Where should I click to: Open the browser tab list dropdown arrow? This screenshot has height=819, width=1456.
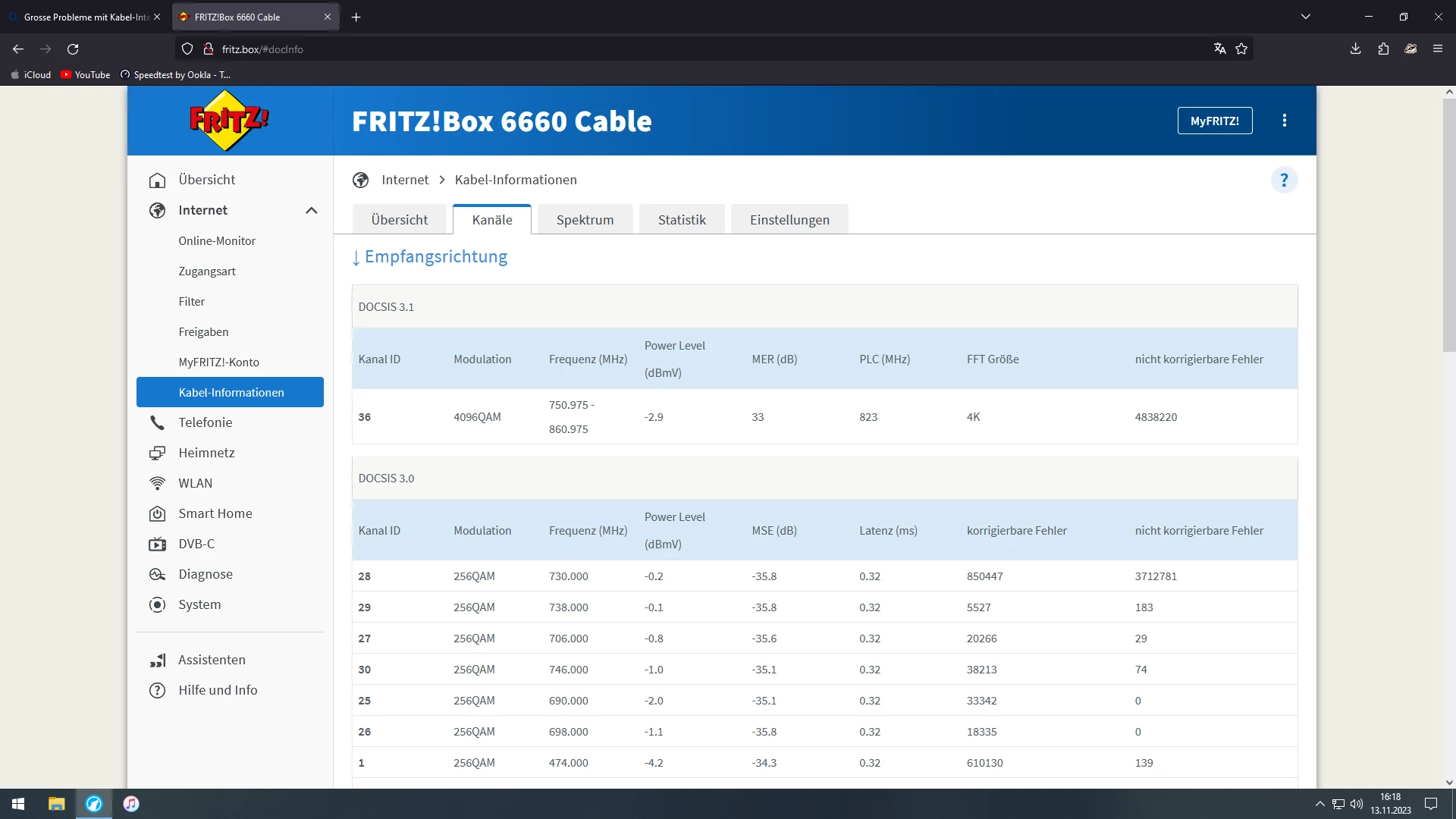1305,17
